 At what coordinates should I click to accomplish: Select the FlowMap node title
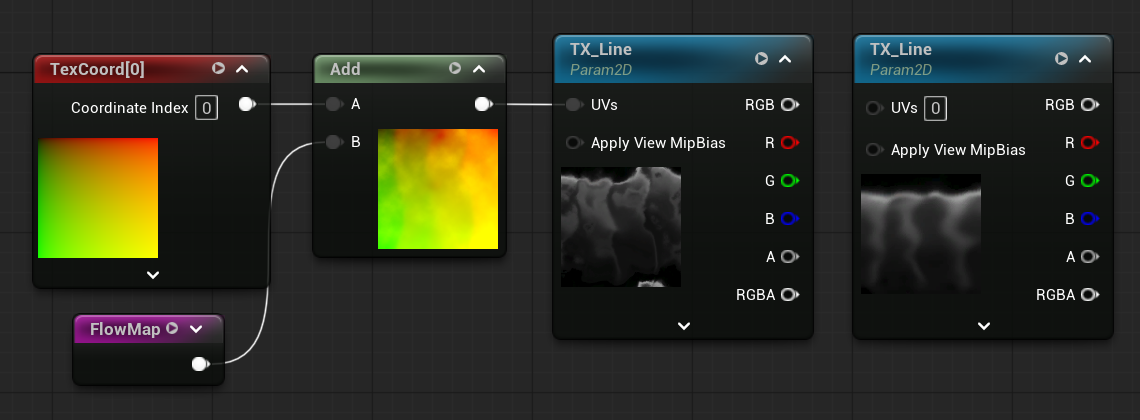tap(125, 329)
